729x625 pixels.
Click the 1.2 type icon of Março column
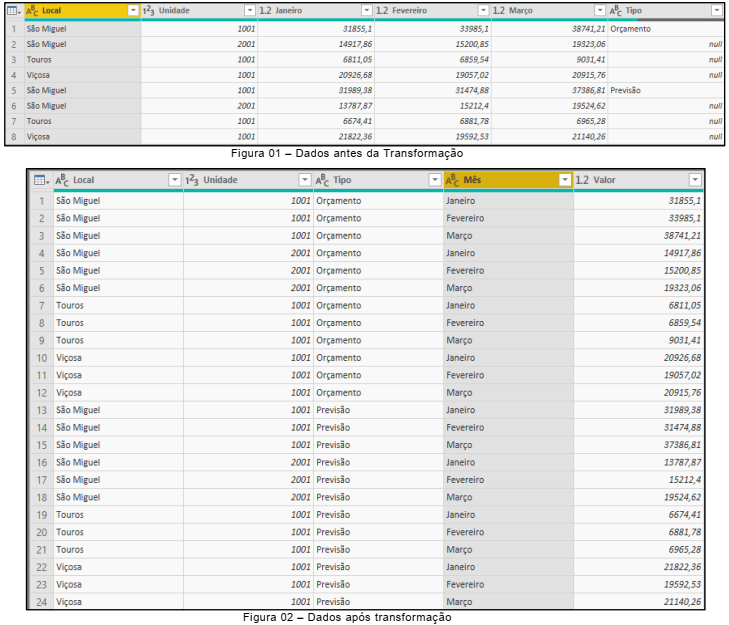click(499, 10)
